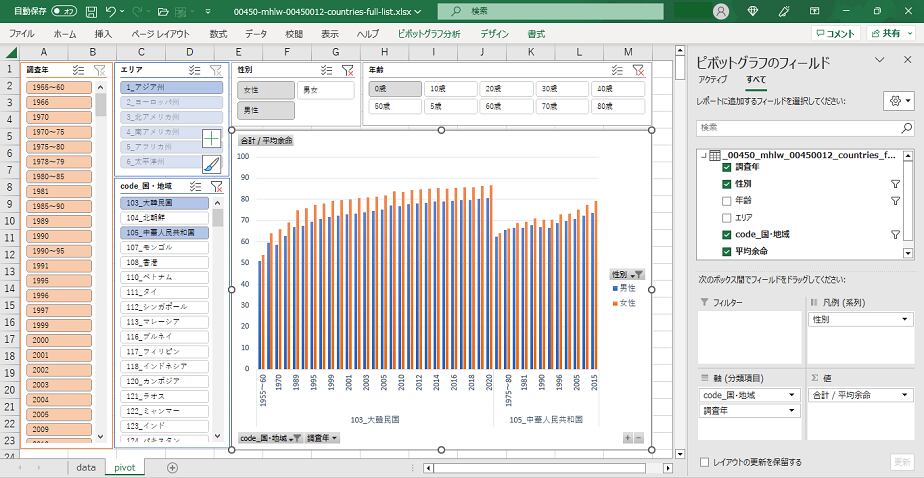Viewport: 924px width, 478px height.
Task: Enable レイアウトの更新を保留する checkbox
Action: coord(706,462)
